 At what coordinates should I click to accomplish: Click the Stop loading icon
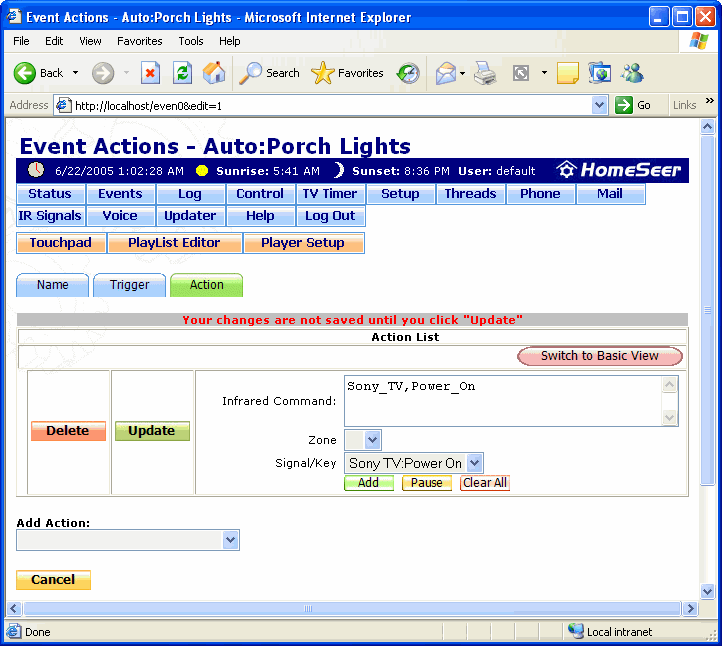150,73
